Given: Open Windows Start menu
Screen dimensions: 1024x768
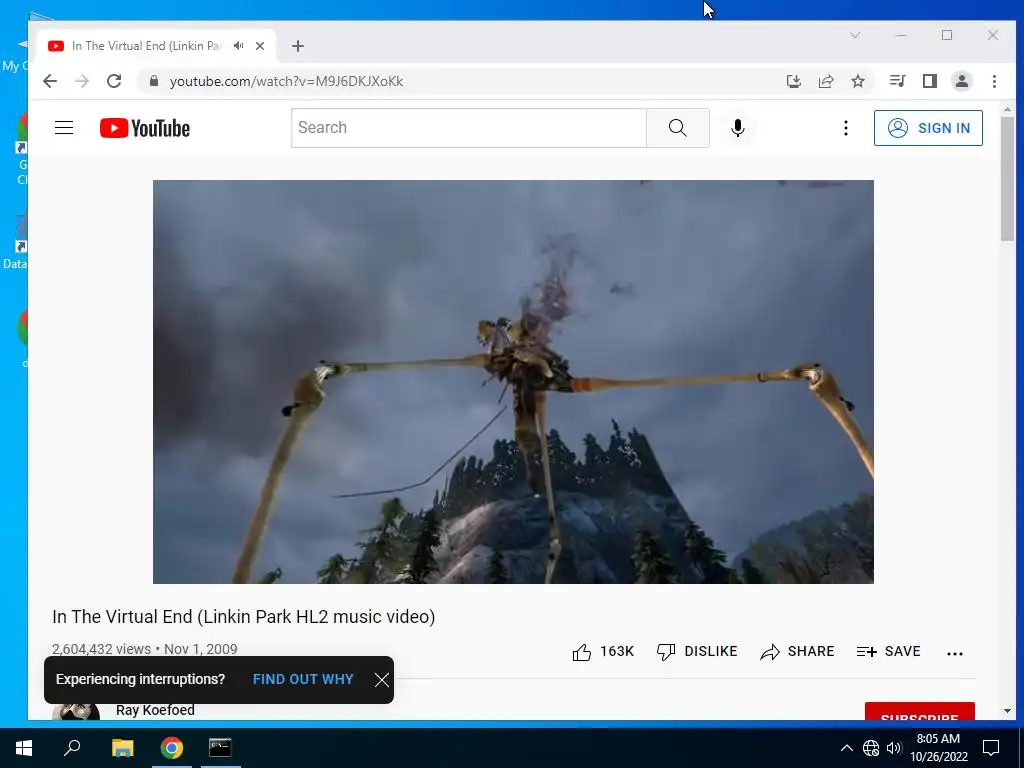Looking at the screenshot, I should [x=24, y=748].
